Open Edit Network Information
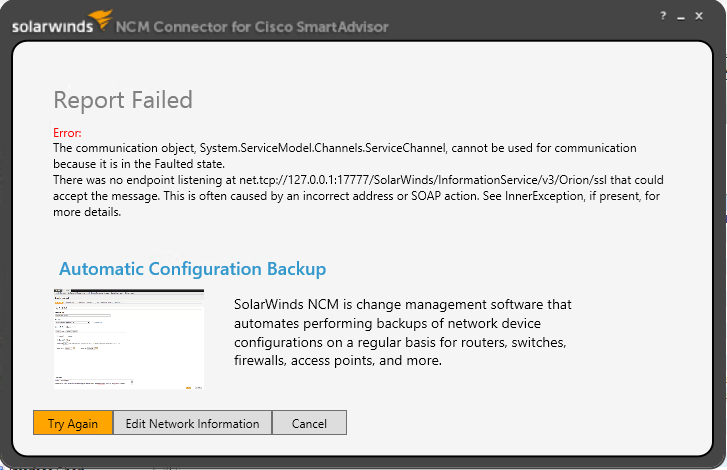 (x=192, y=423)
